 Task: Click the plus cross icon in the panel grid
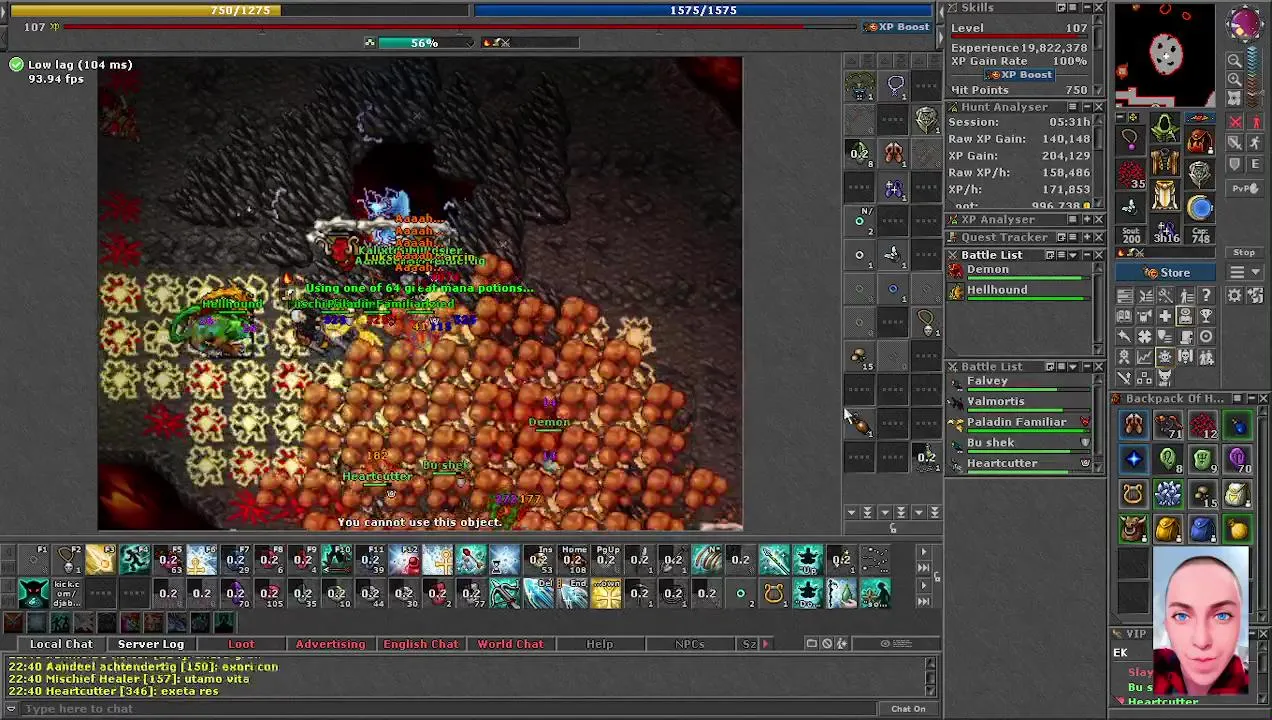pos(1166,315)
